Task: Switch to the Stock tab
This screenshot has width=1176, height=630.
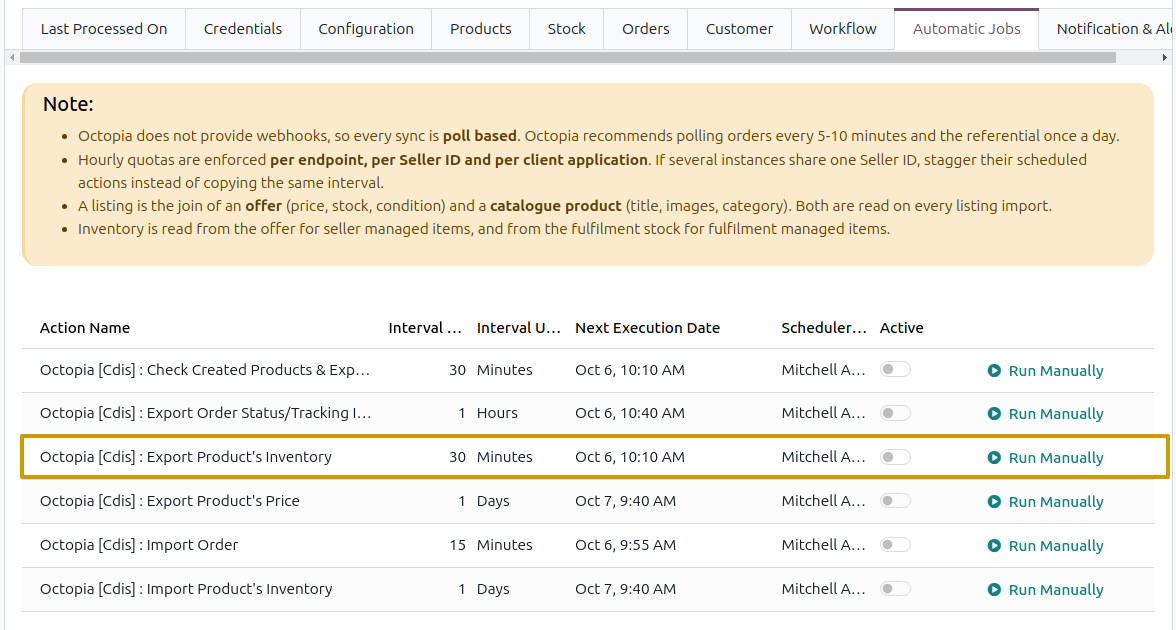Action: click(x=566, y=29)
